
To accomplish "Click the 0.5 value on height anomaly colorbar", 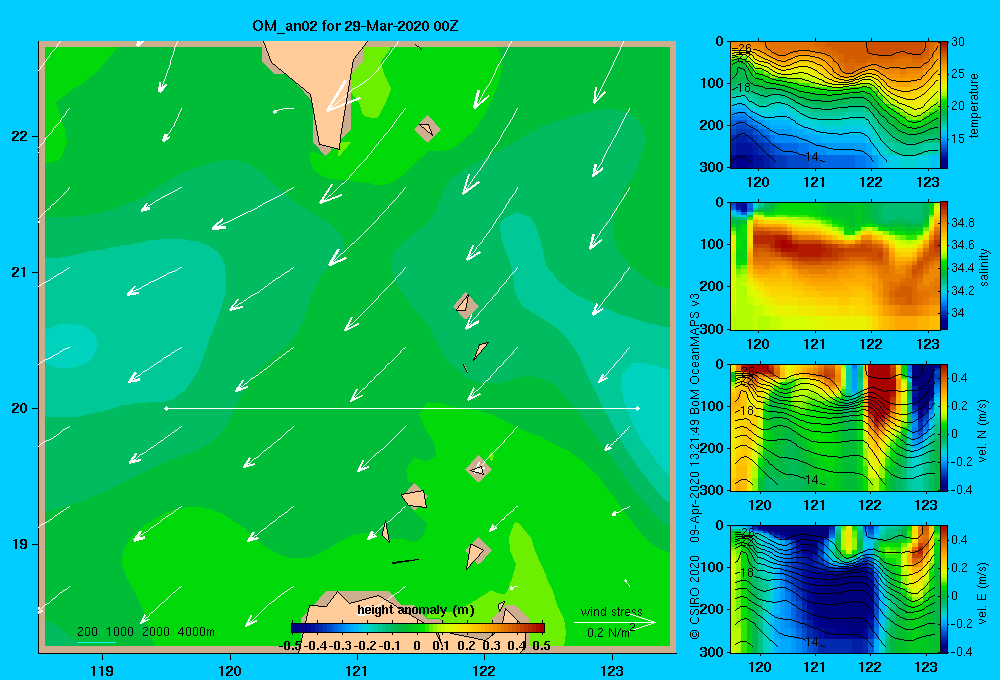I will [x=541, y=646].
